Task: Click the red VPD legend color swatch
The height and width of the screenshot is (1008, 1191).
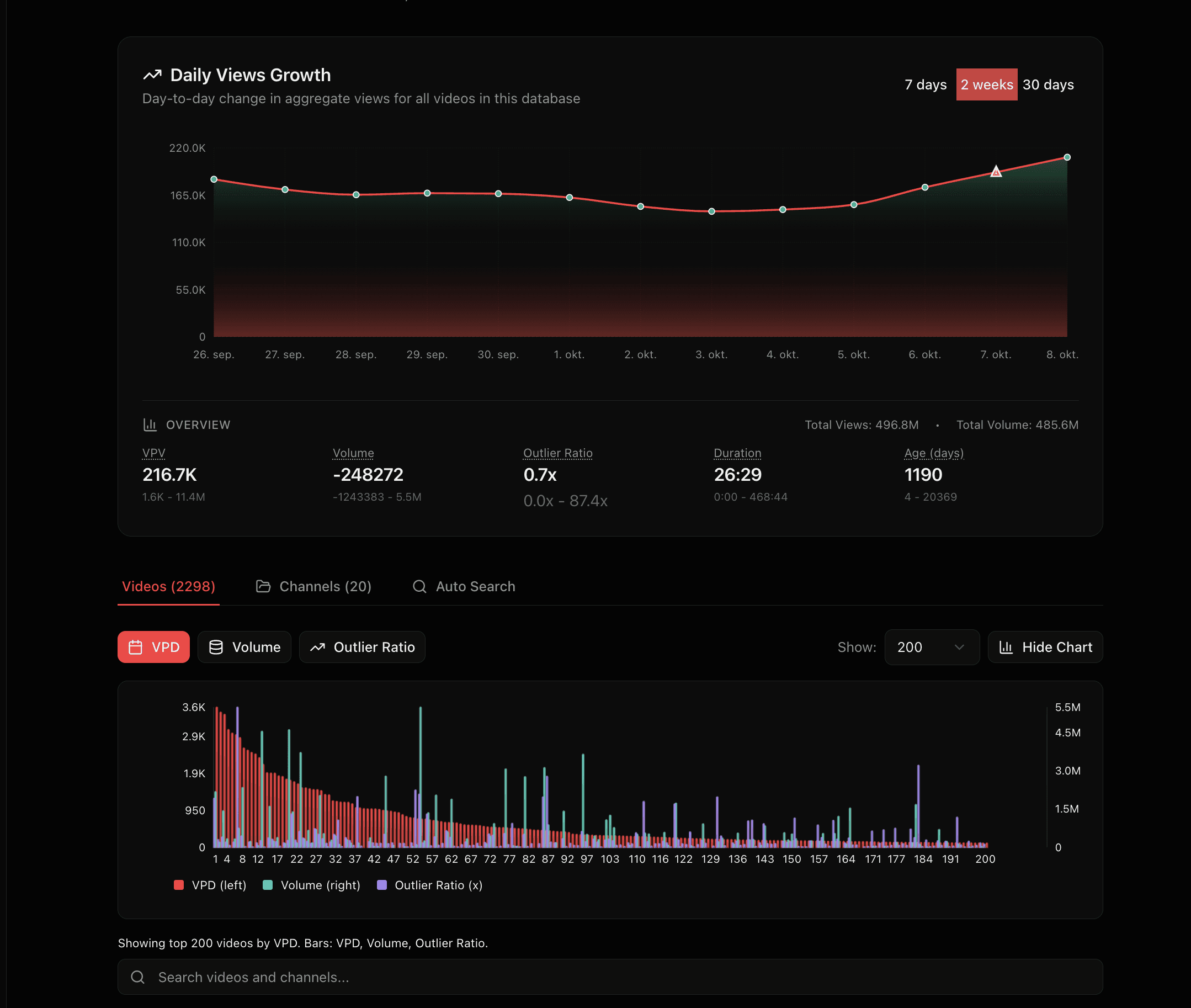Action: [179, 885]
